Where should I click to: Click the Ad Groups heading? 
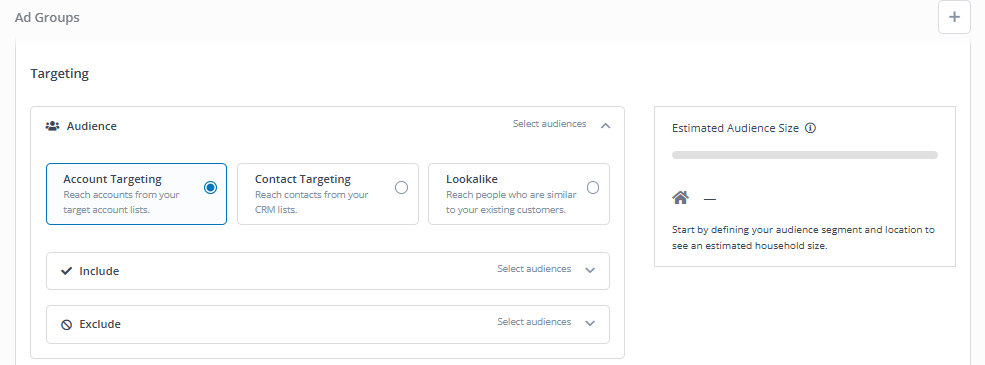[47, 18]
